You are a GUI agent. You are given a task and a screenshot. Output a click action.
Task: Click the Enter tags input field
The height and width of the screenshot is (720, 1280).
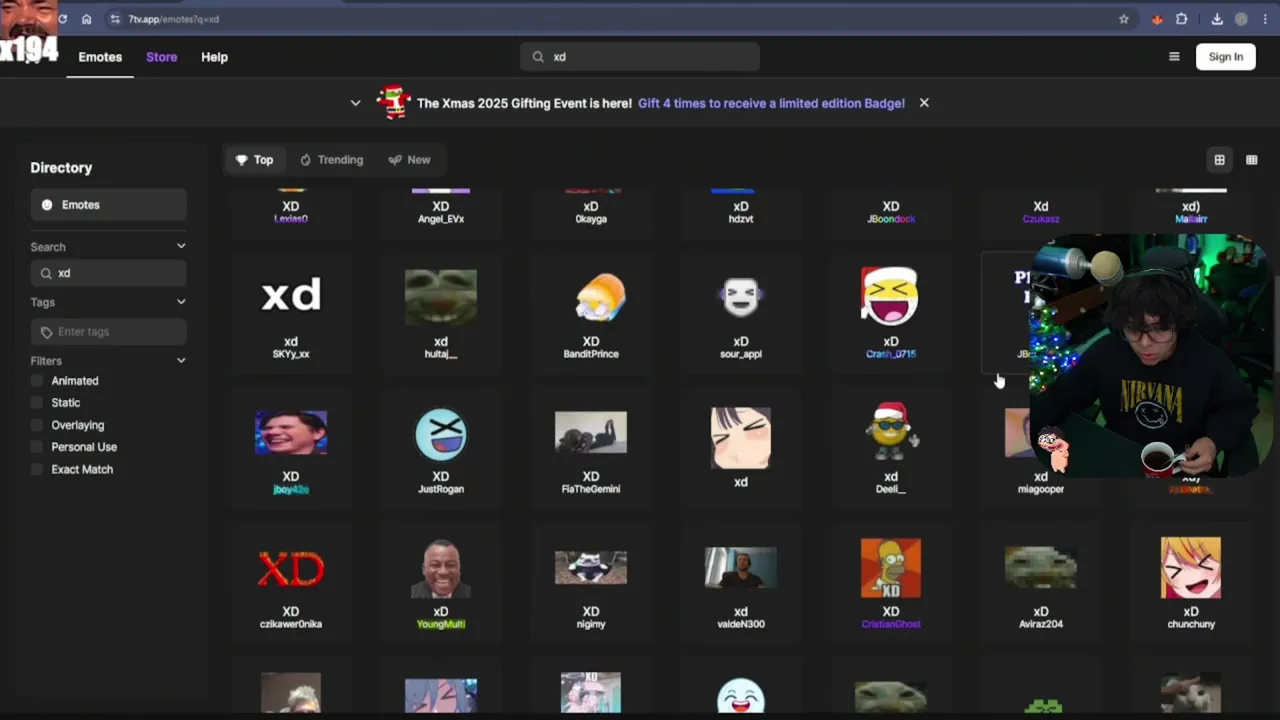pos(108,332)
